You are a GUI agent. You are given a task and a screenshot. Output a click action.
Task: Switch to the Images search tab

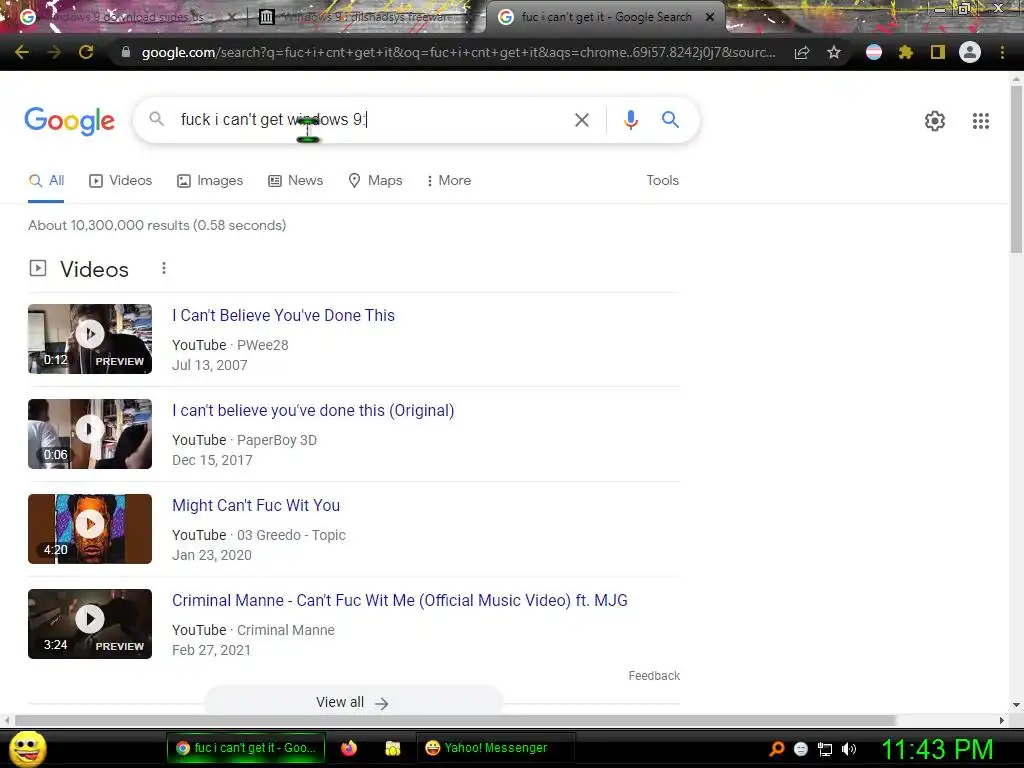click(210, 181)
